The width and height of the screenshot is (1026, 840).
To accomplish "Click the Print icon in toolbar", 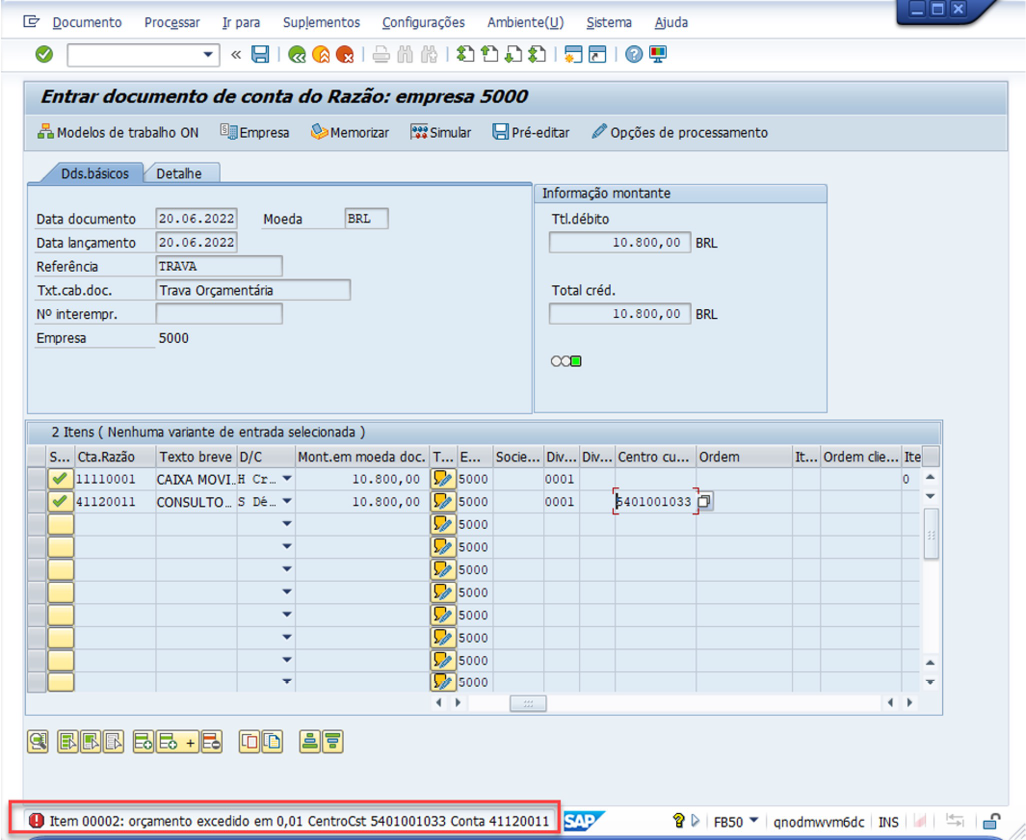I will click(381, 55).
